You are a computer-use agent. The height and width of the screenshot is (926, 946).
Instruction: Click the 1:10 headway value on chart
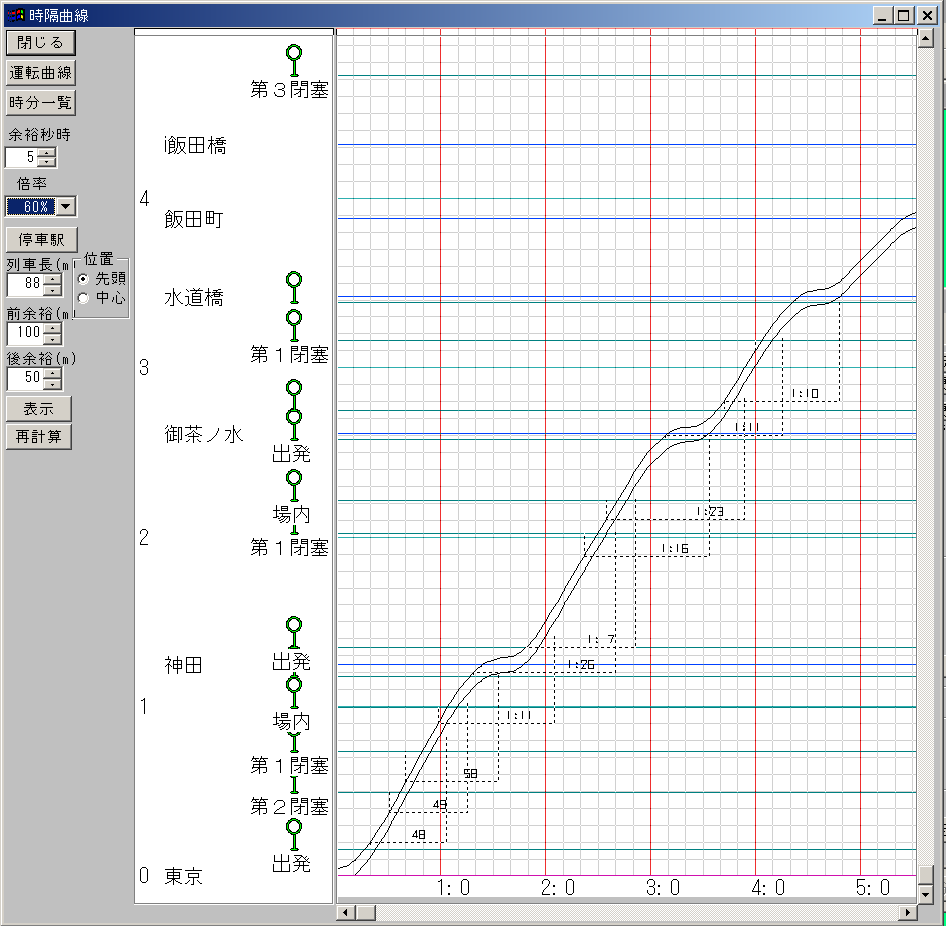[805, 393]
